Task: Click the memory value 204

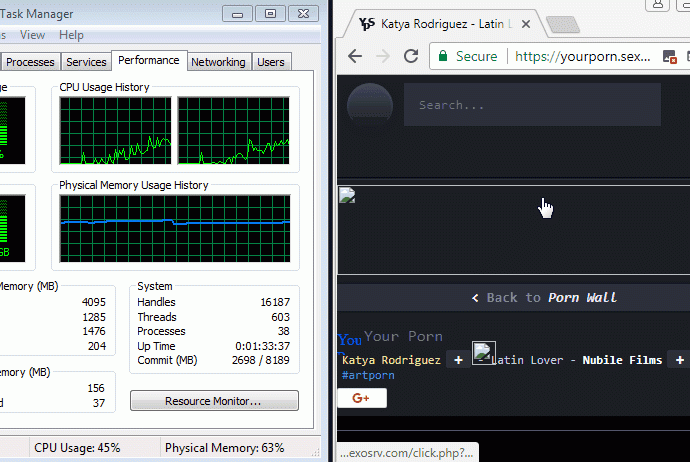Action: (97, 346)
